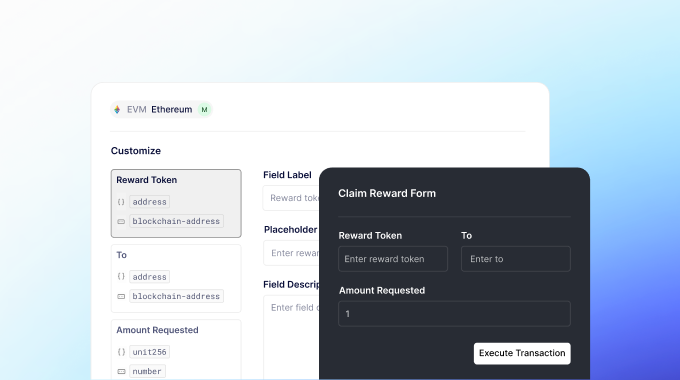Select the EVM Ethereum network chip

161,110
